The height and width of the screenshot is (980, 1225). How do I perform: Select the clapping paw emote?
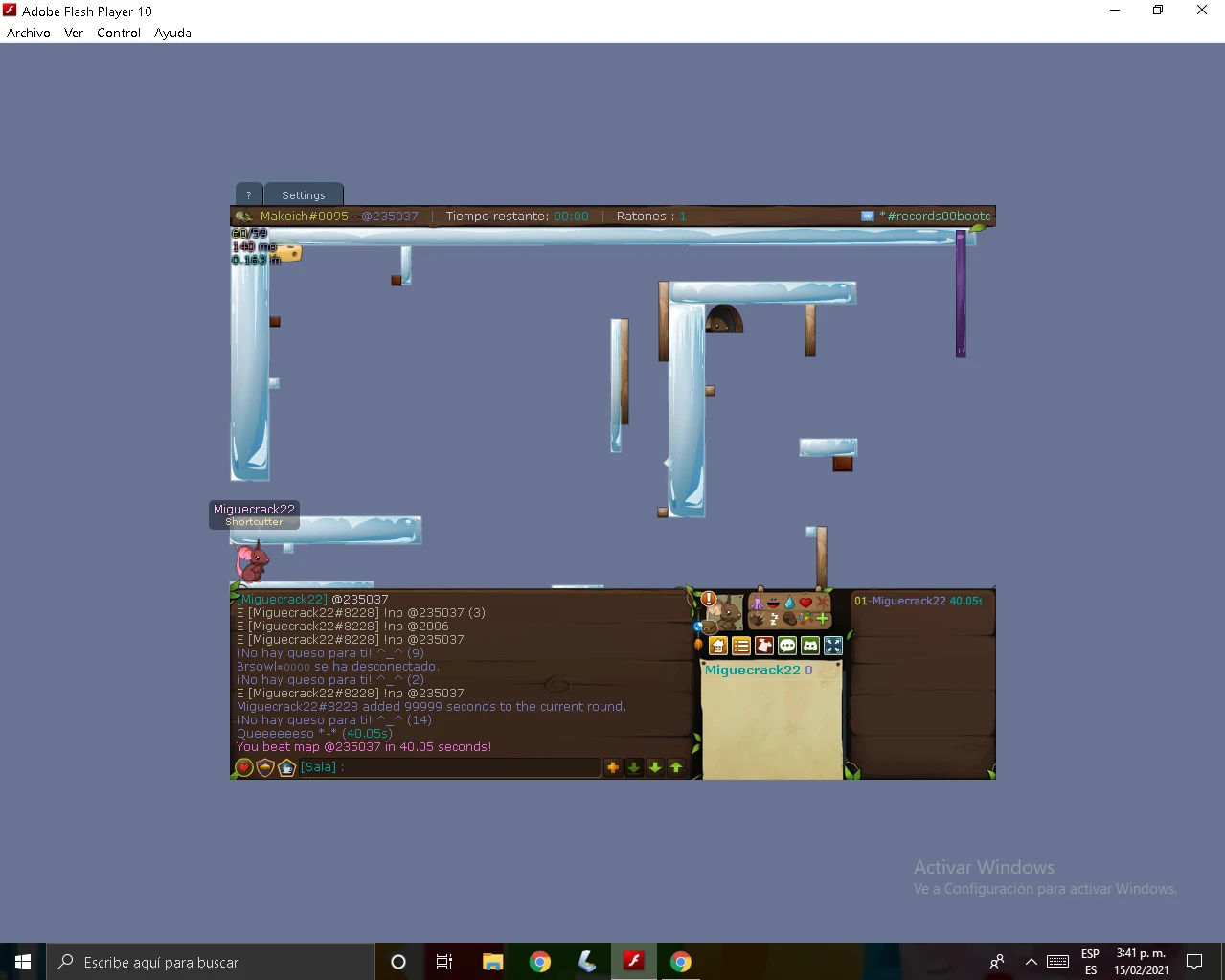(x=758, y=619)
